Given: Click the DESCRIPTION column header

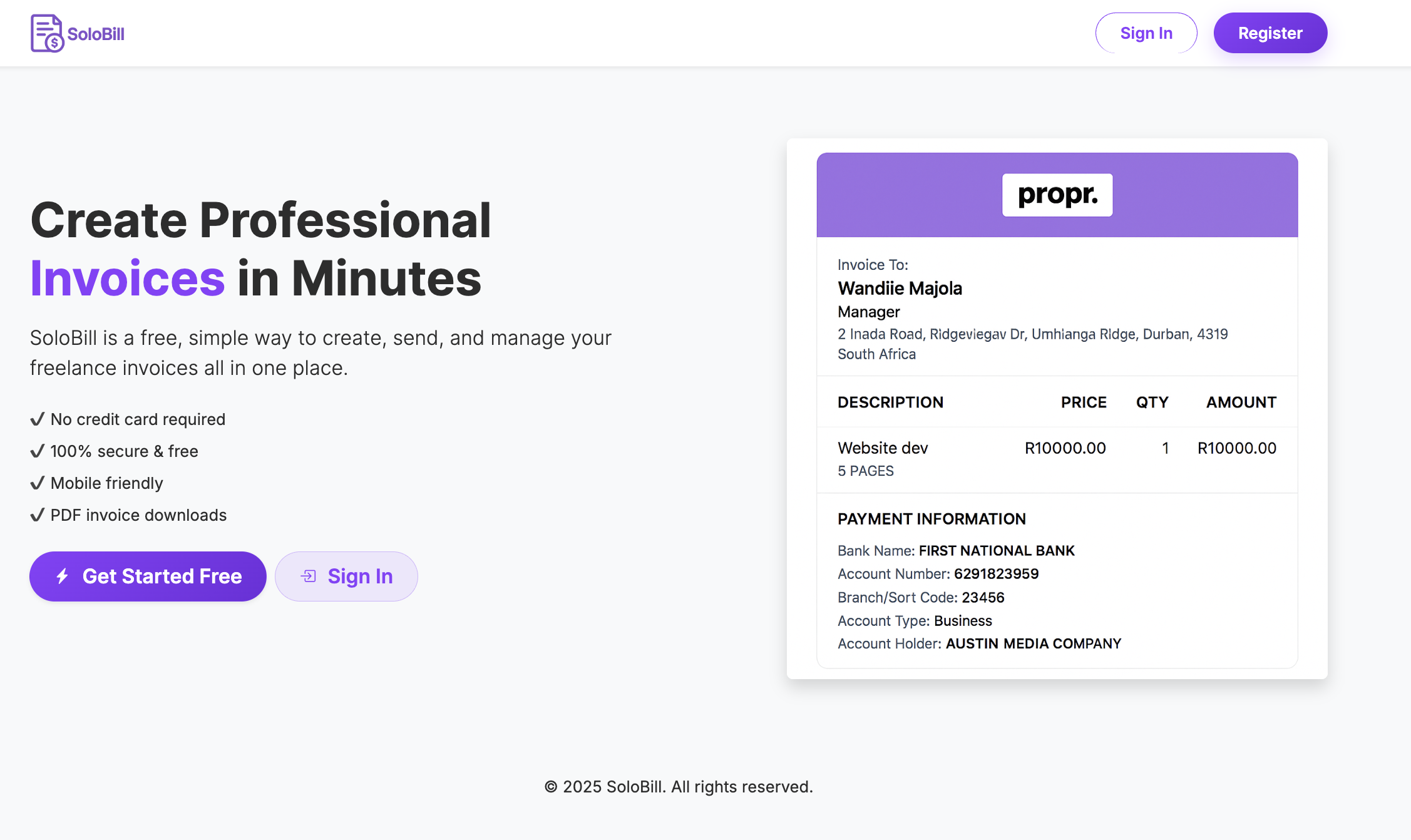Looking at the screenshot, I should pos(890,402).
